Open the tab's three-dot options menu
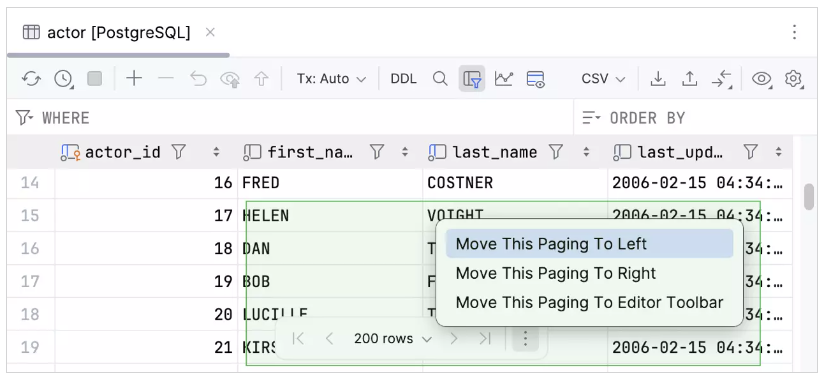The image size is (823, 380). 795,33
